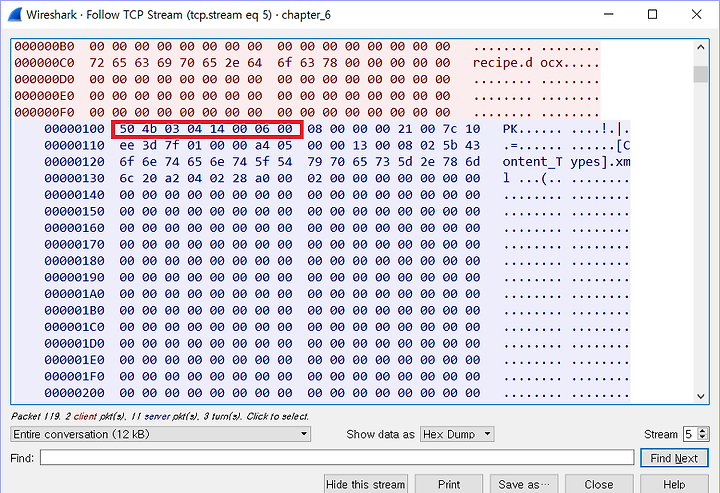Click into the Stream number field
The height and width of the screenshot is (493, 720).
[690, 434]
